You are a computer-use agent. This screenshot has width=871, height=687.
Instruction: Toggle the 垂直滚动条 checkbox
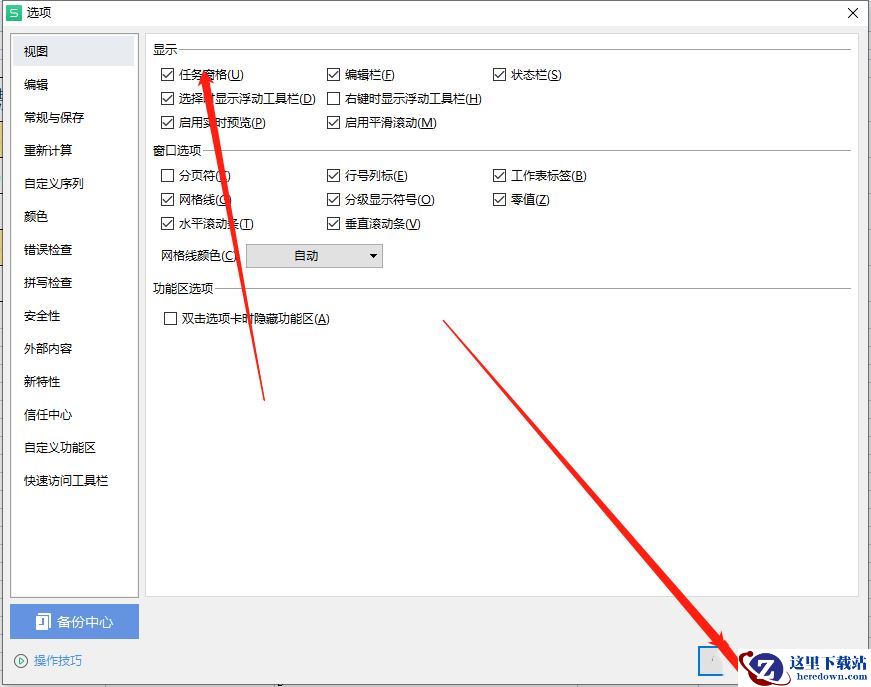click(x=333, y=224)
